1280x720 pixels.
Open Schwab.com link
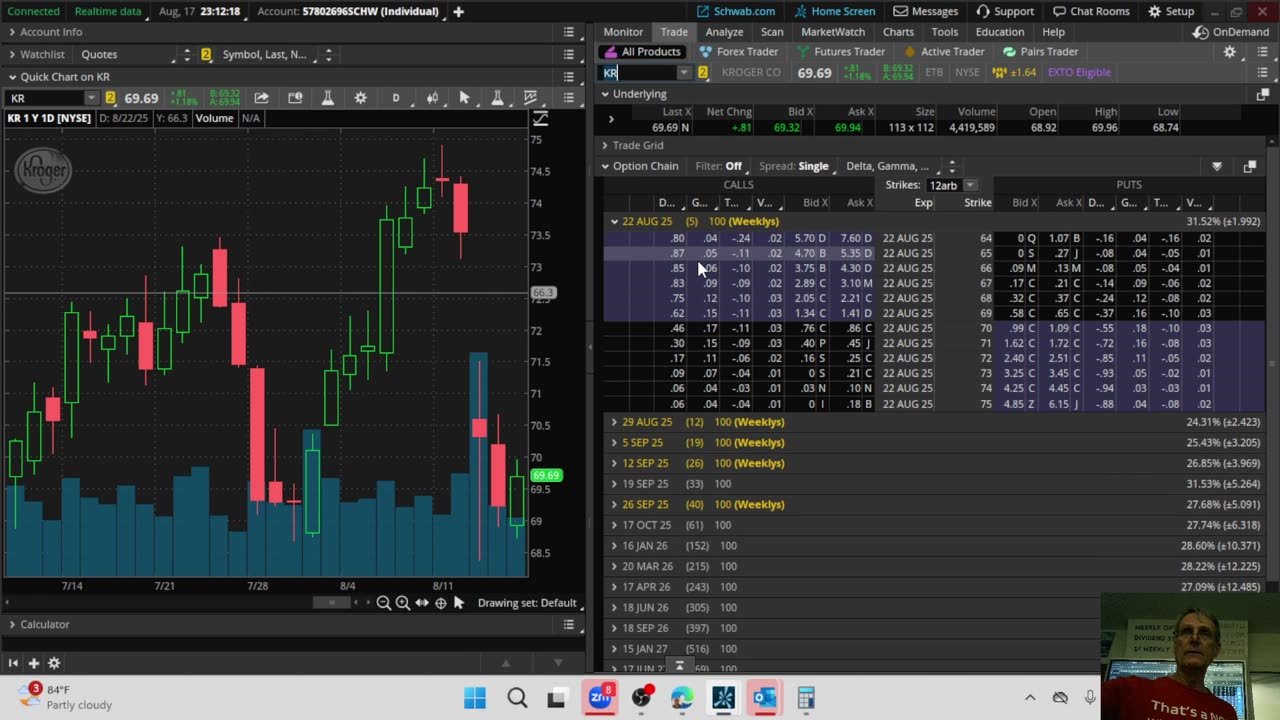point(736,11)
